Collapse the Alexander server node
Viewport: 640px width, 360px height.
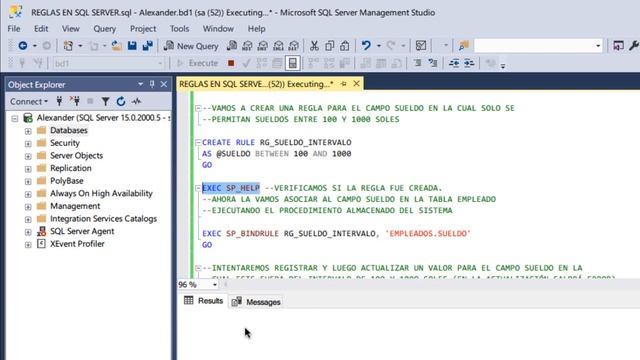tap(15, 119)
